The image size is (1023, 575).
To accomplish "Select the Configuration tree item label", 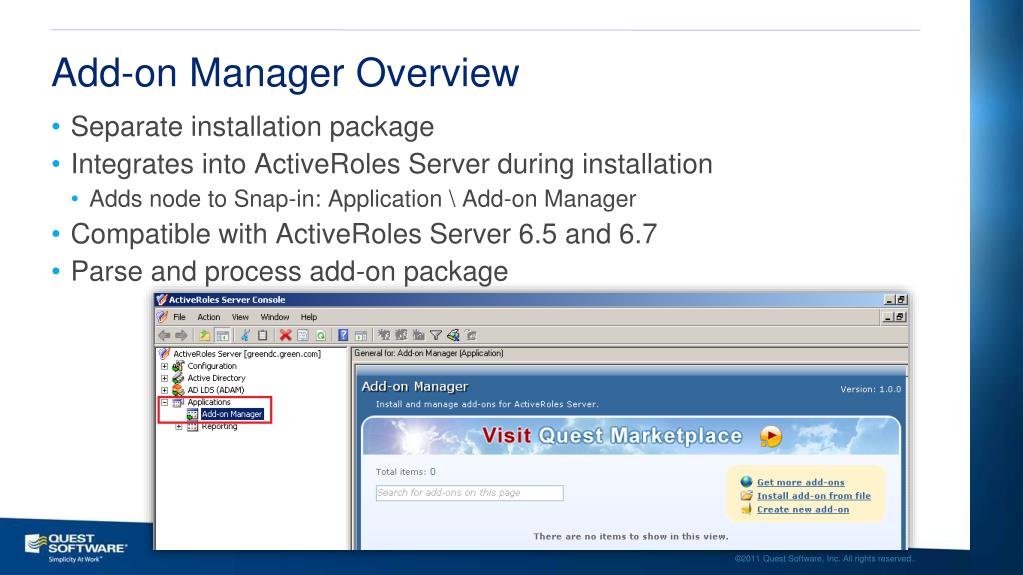I will click(212, 366).
